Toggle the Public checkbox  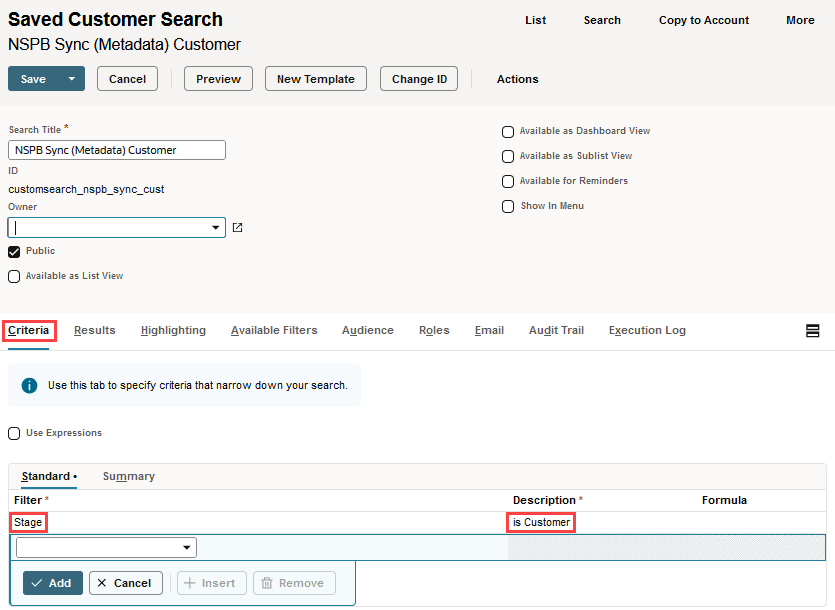[x=14, y=251]
